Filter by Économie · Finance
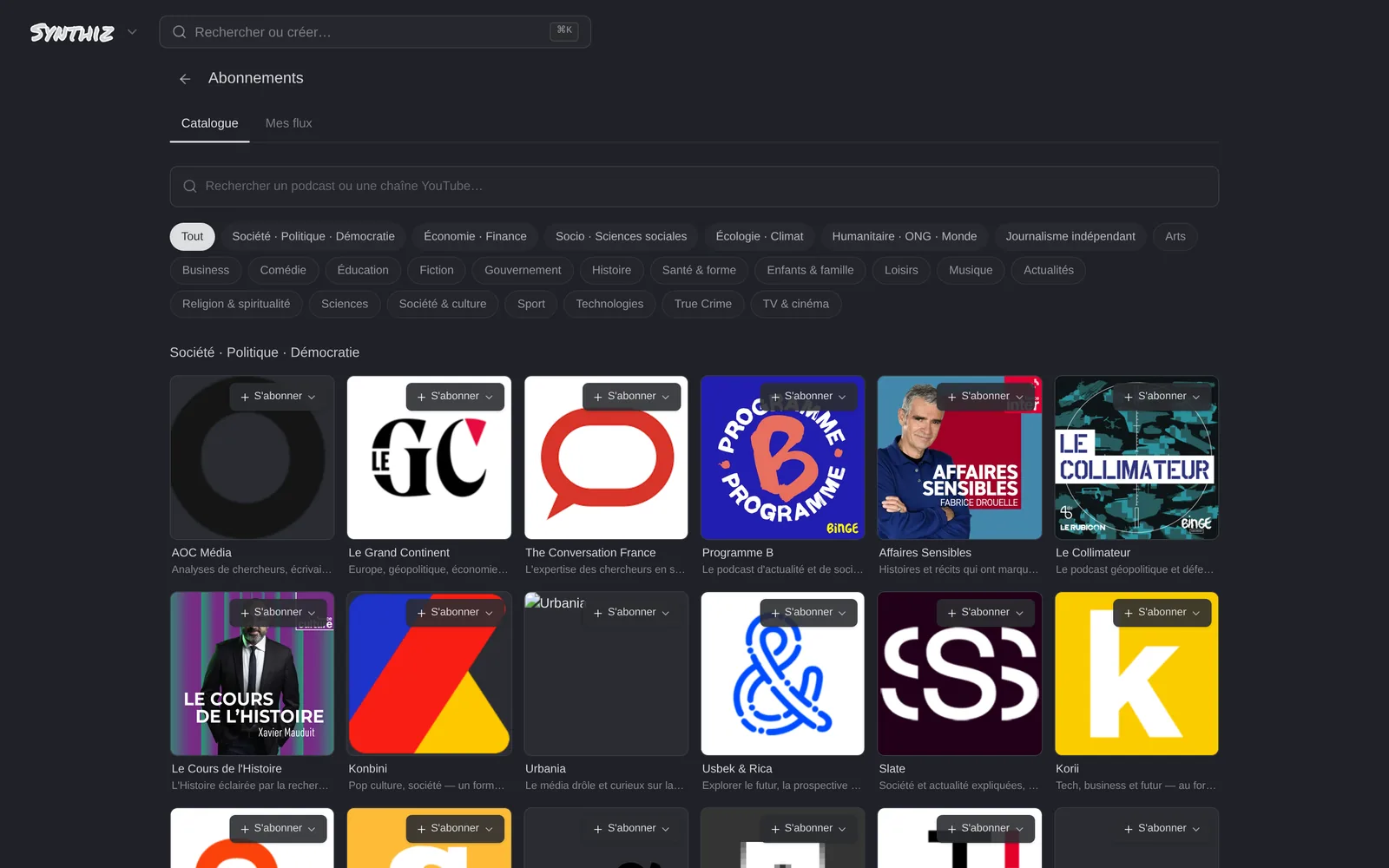Viewport: 1389px width, 868px height. [475, 236]
